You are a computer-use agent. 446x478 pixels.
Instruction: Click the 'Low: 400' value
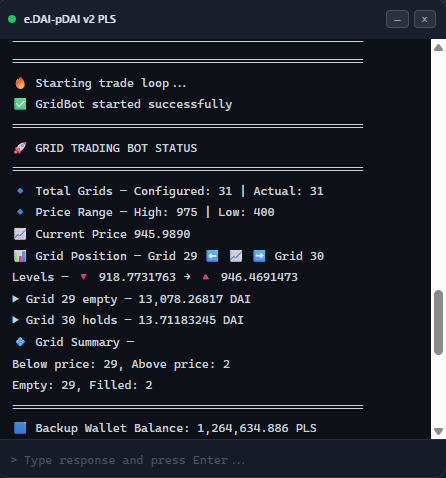(x=246, y=212)
